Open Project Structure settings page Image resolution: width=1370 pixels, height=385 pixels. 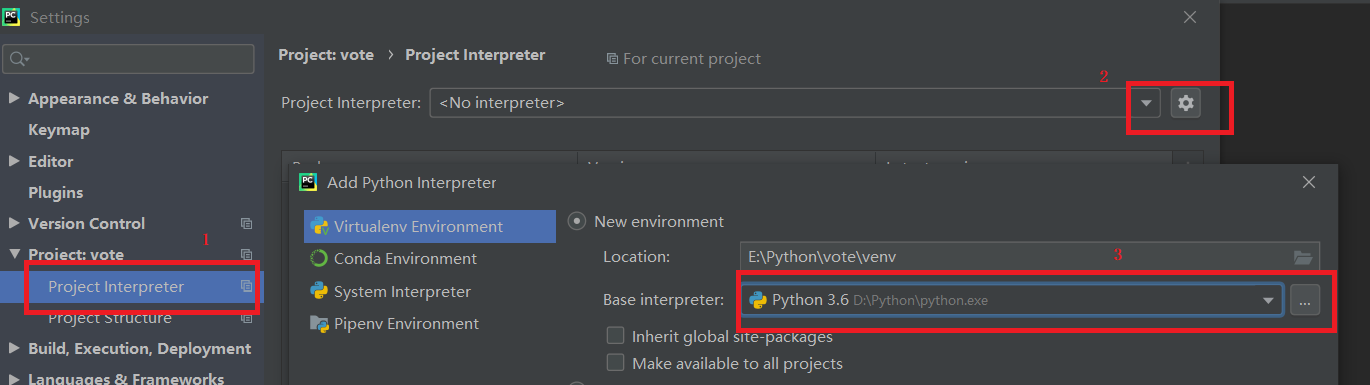110,318
